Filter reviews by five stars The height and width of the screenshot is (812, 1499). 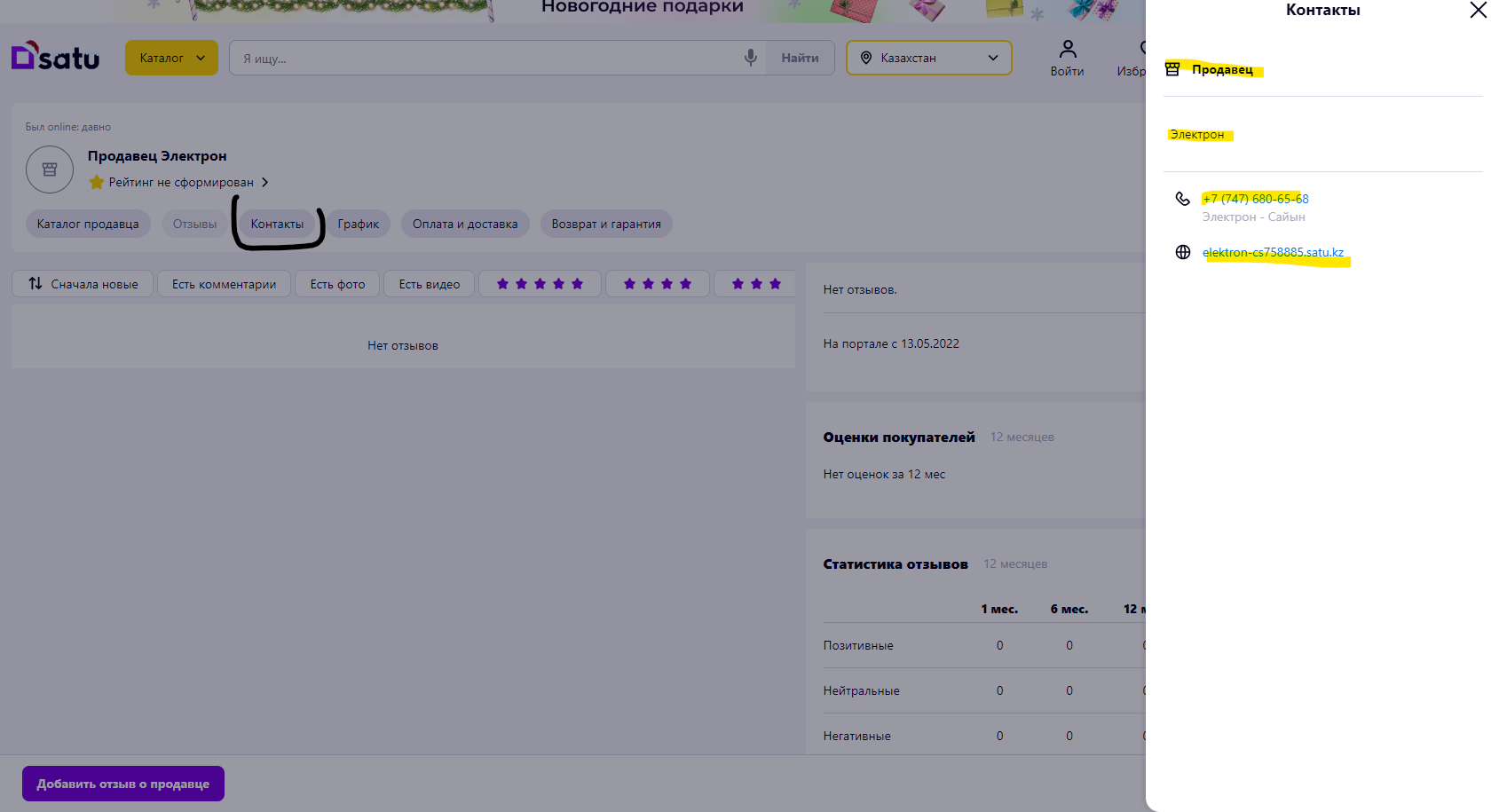click(x=540, y=284)
